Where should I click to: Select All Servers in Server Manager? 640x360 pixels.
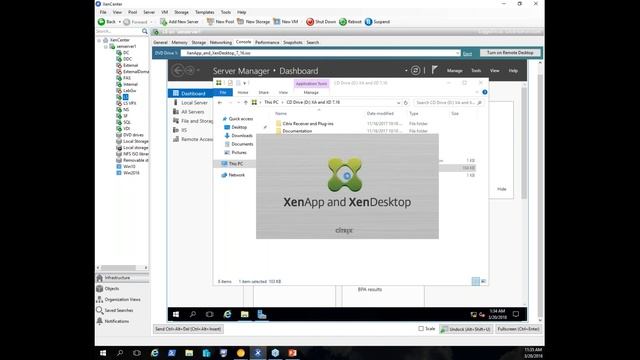(x=193, y=112)
